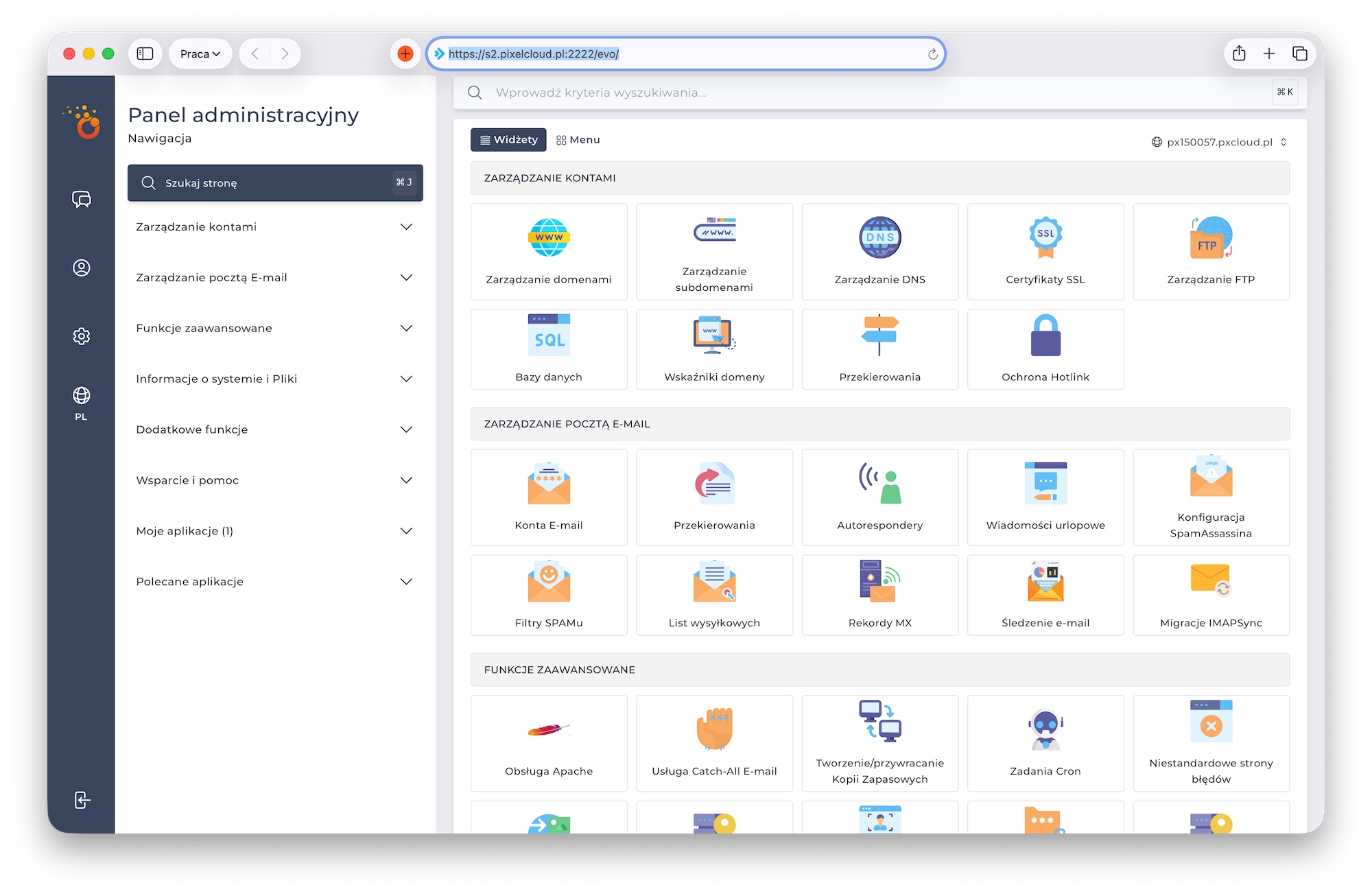Open Konta E-mail
The width and height of the screenshot is (1372, 896).
click(548, 497)
